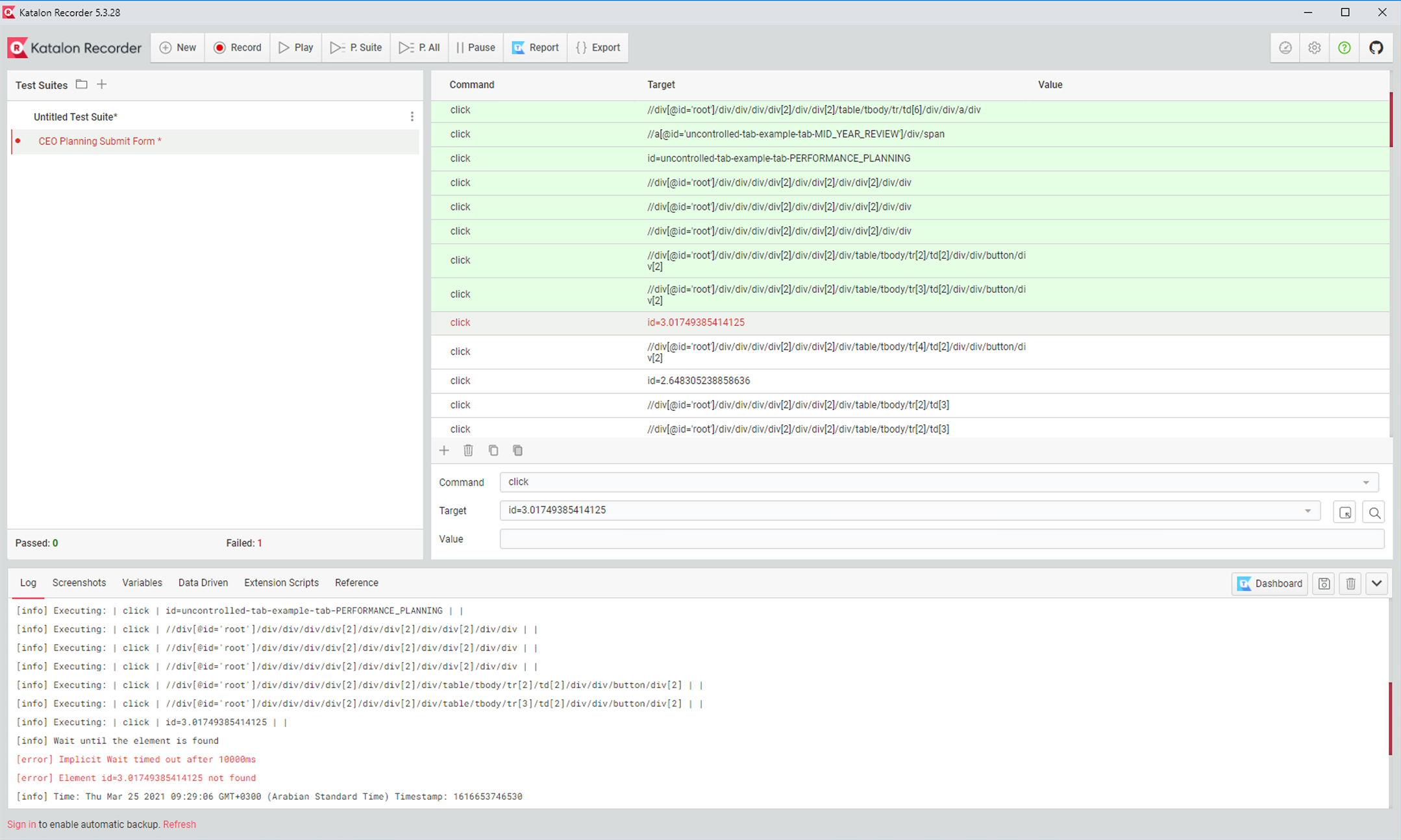Open the green help icon

click(x=1345, y=47)
